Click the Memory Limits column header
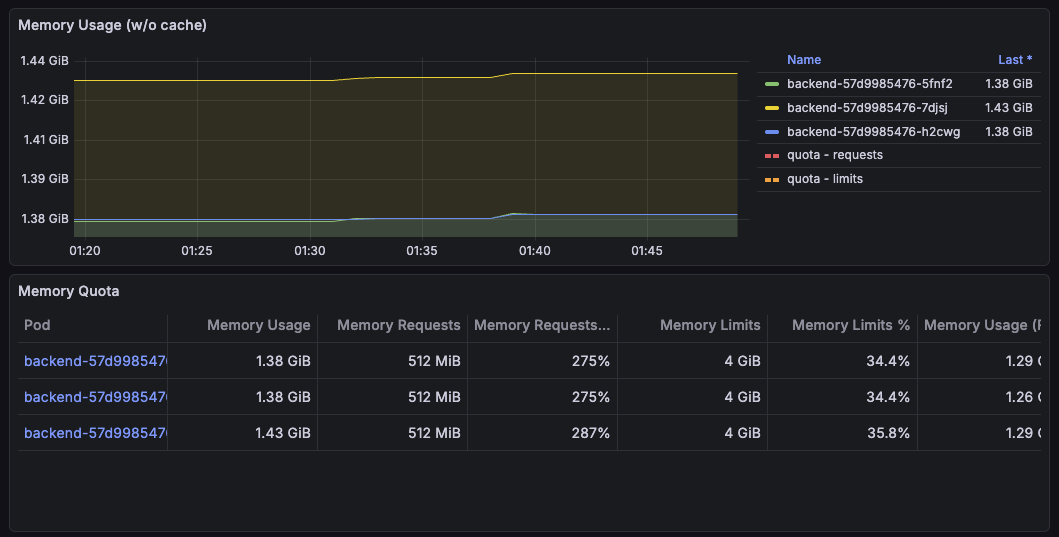Viewport: 1059px width, 537px height. pyautogui.click(x=710, y=325)
